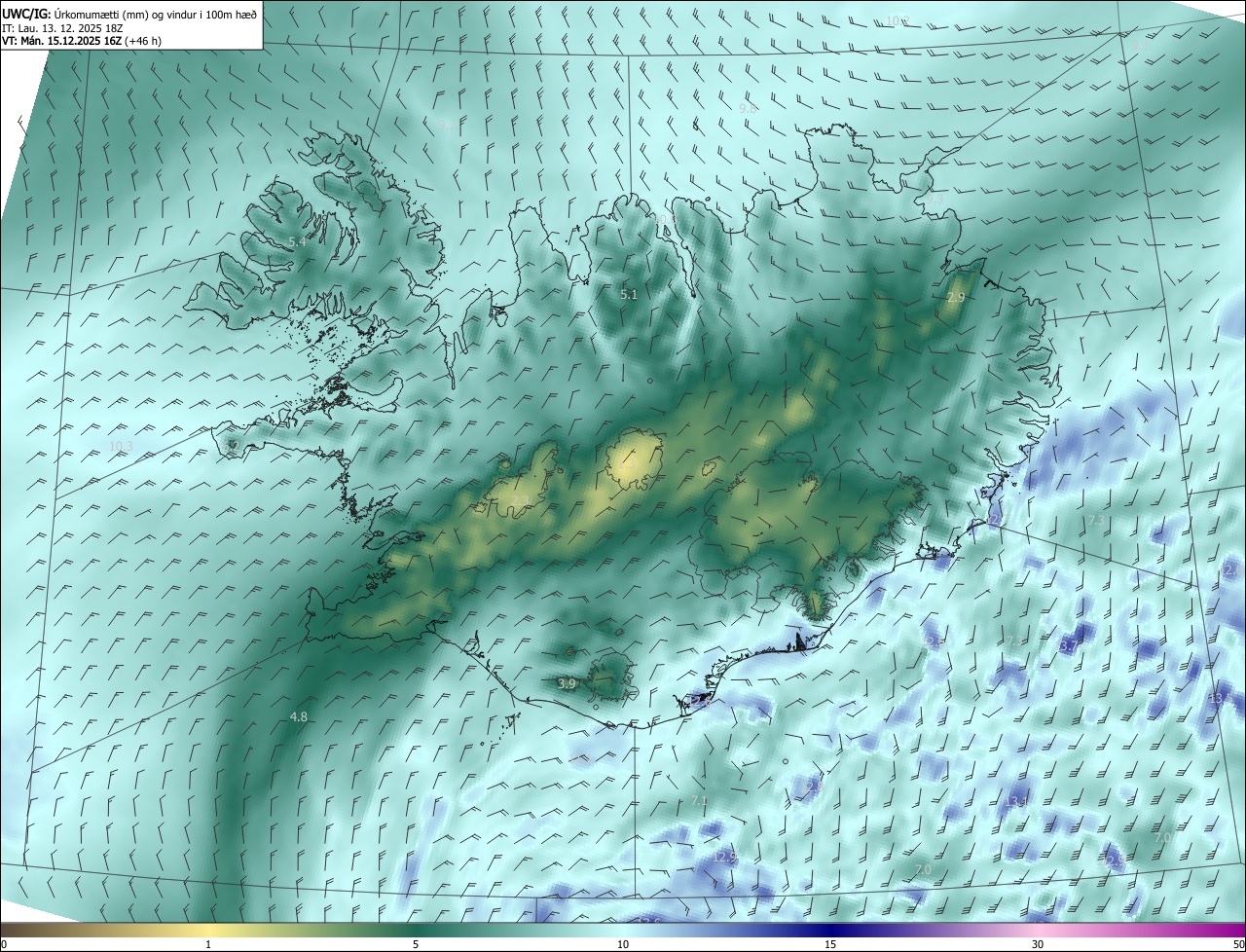Click the colorbar tick label "30"

pyautogui.click(x=1038, y=944)
